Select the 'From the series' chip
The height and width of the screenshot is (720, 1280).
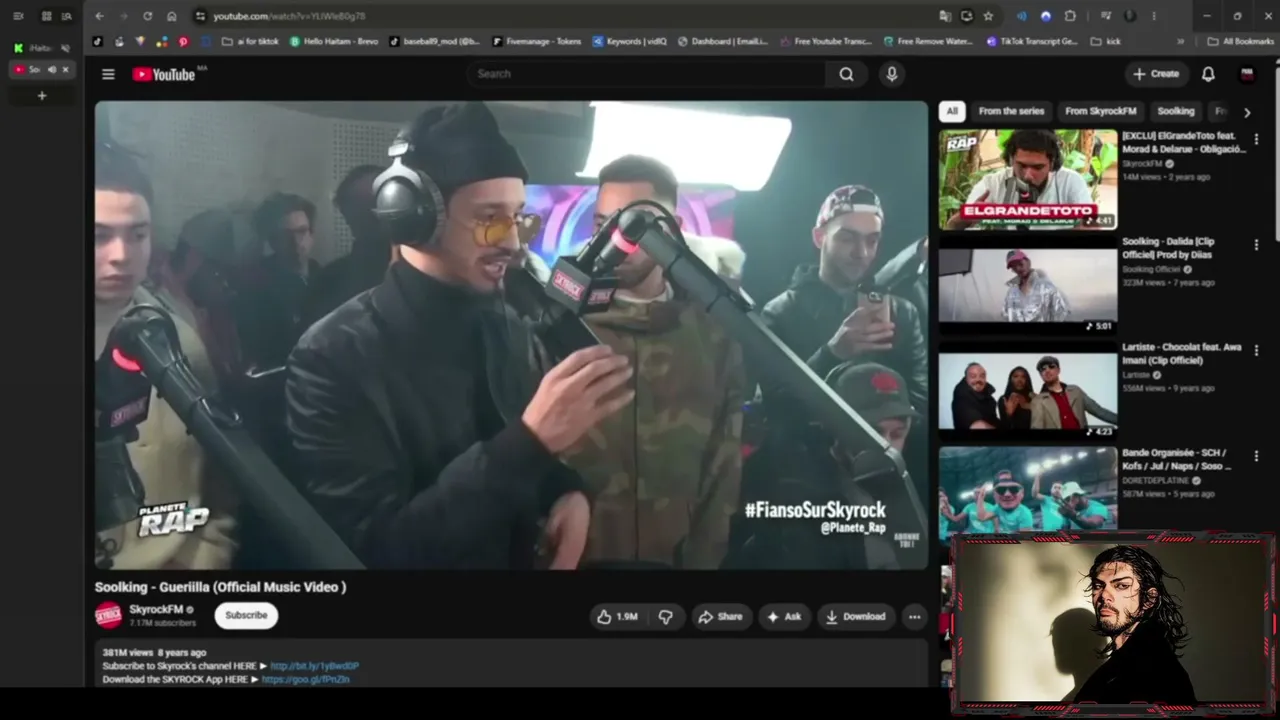pyautogui.click(x=1011, y=112)
